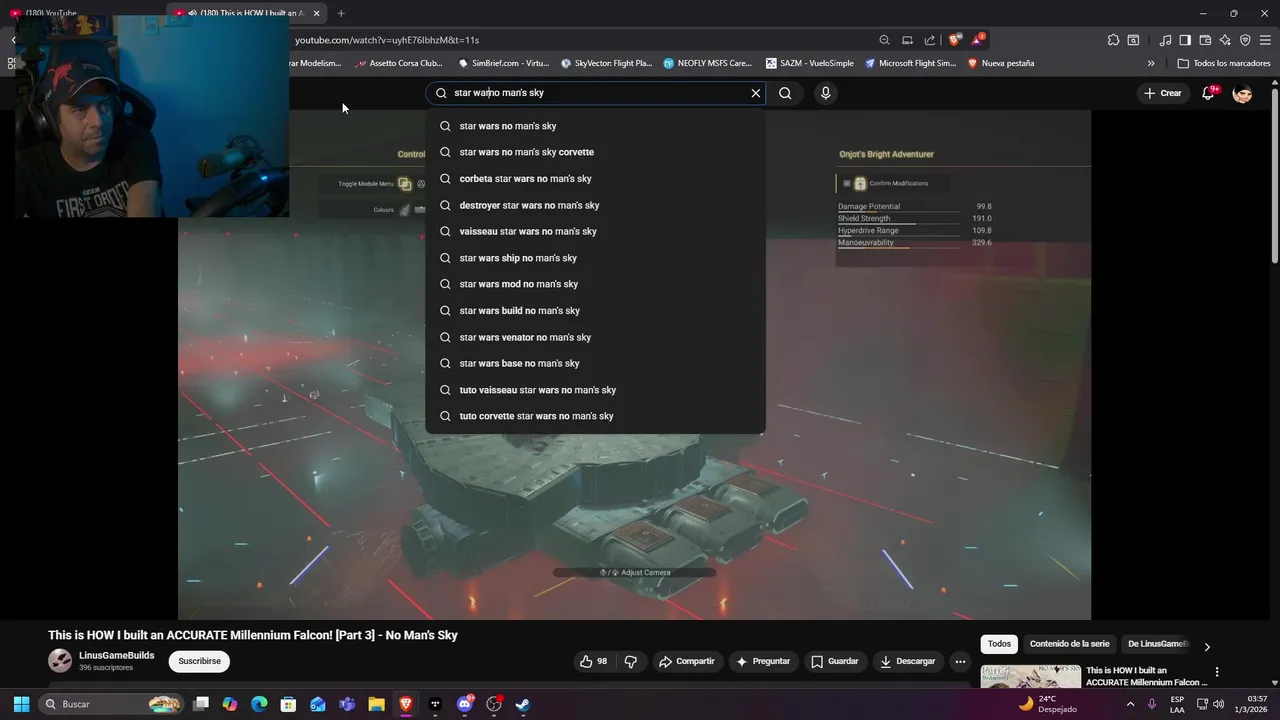Dislike the video with thumbs down
This screenshot has height=720, width=1280.
(631, 661)
